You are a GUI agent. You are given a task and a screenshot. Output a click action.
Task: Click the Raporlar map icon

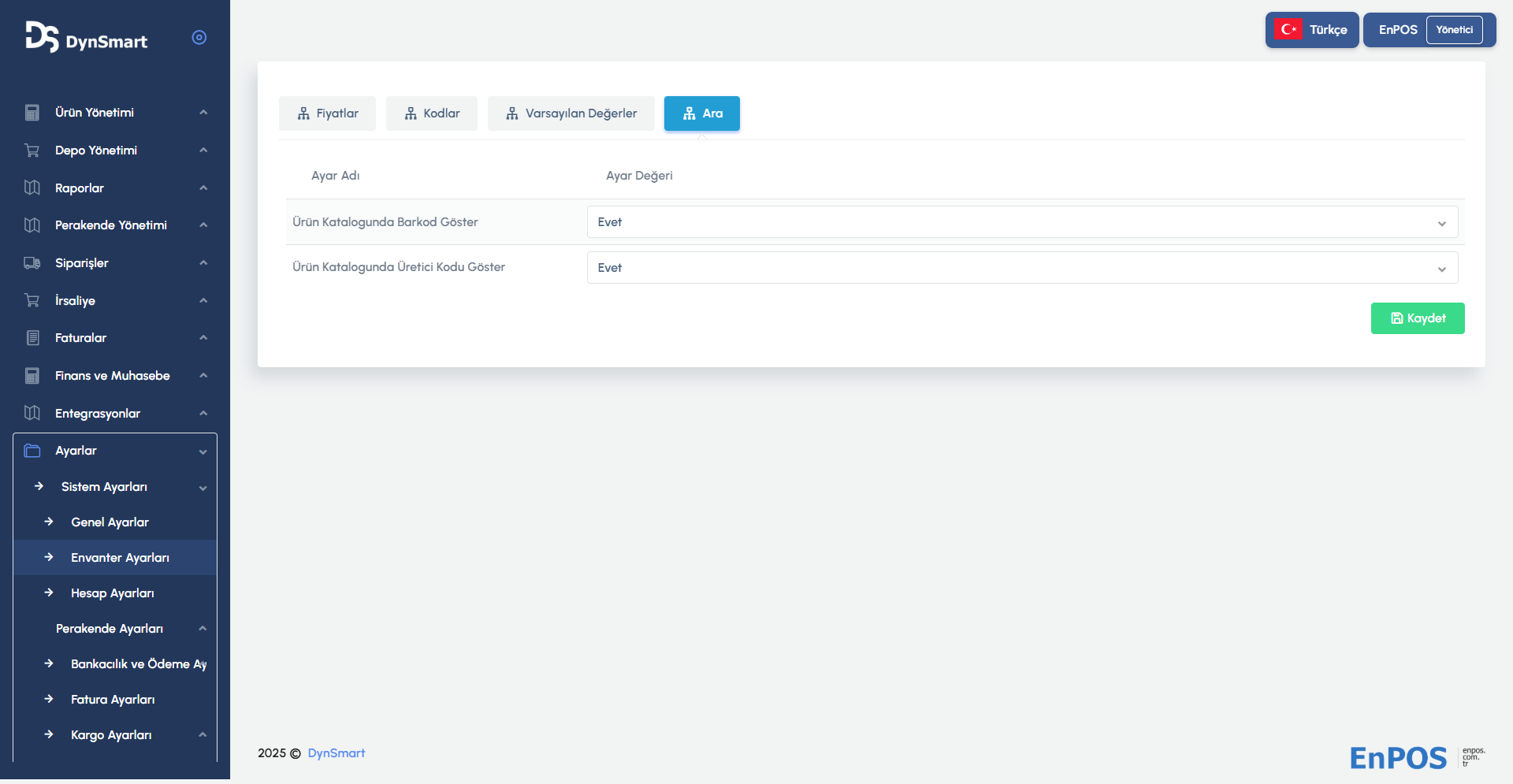[32, 188]
